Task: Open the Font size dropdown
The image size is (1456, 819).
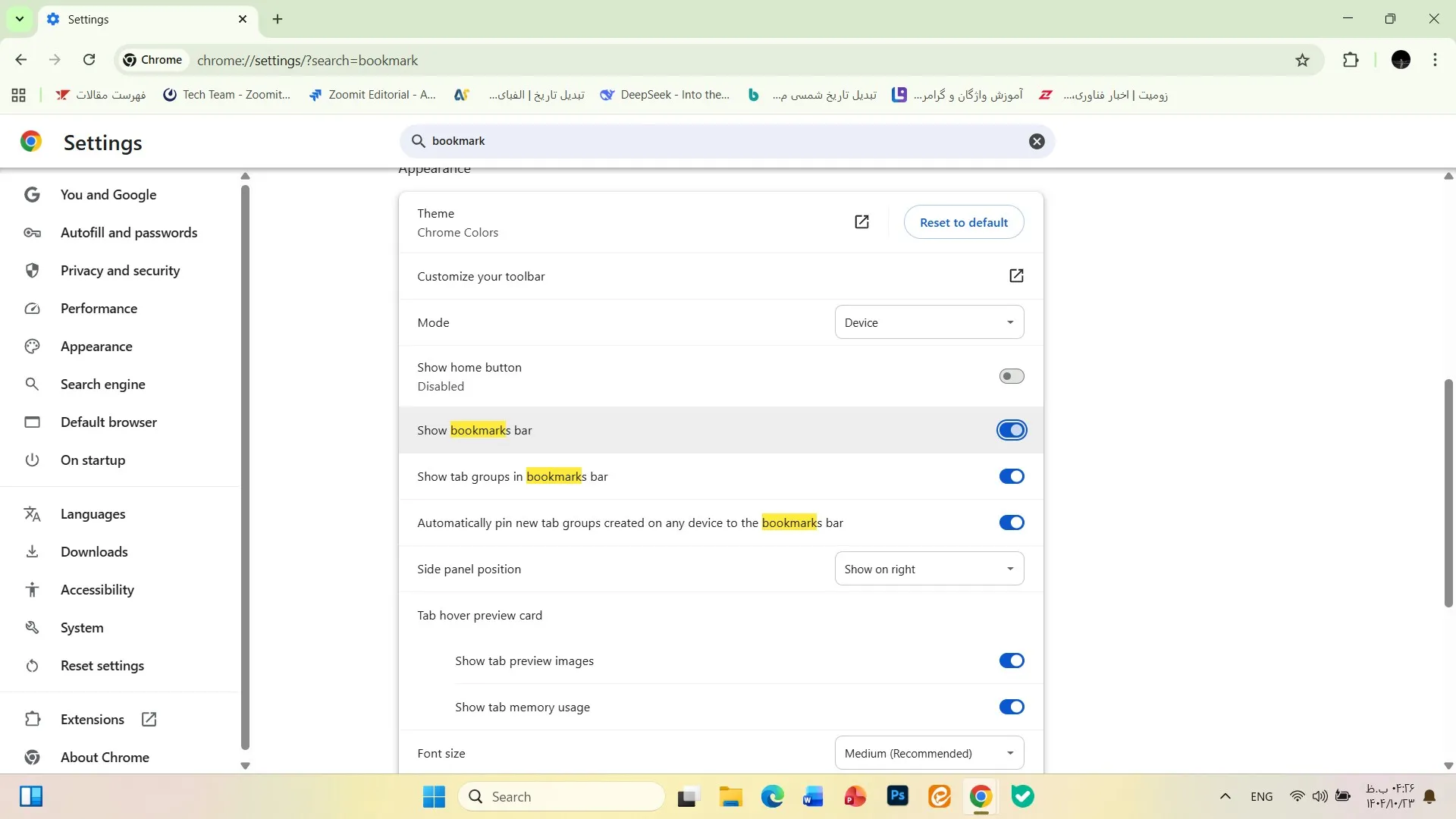Action: [x=929, y=752]
